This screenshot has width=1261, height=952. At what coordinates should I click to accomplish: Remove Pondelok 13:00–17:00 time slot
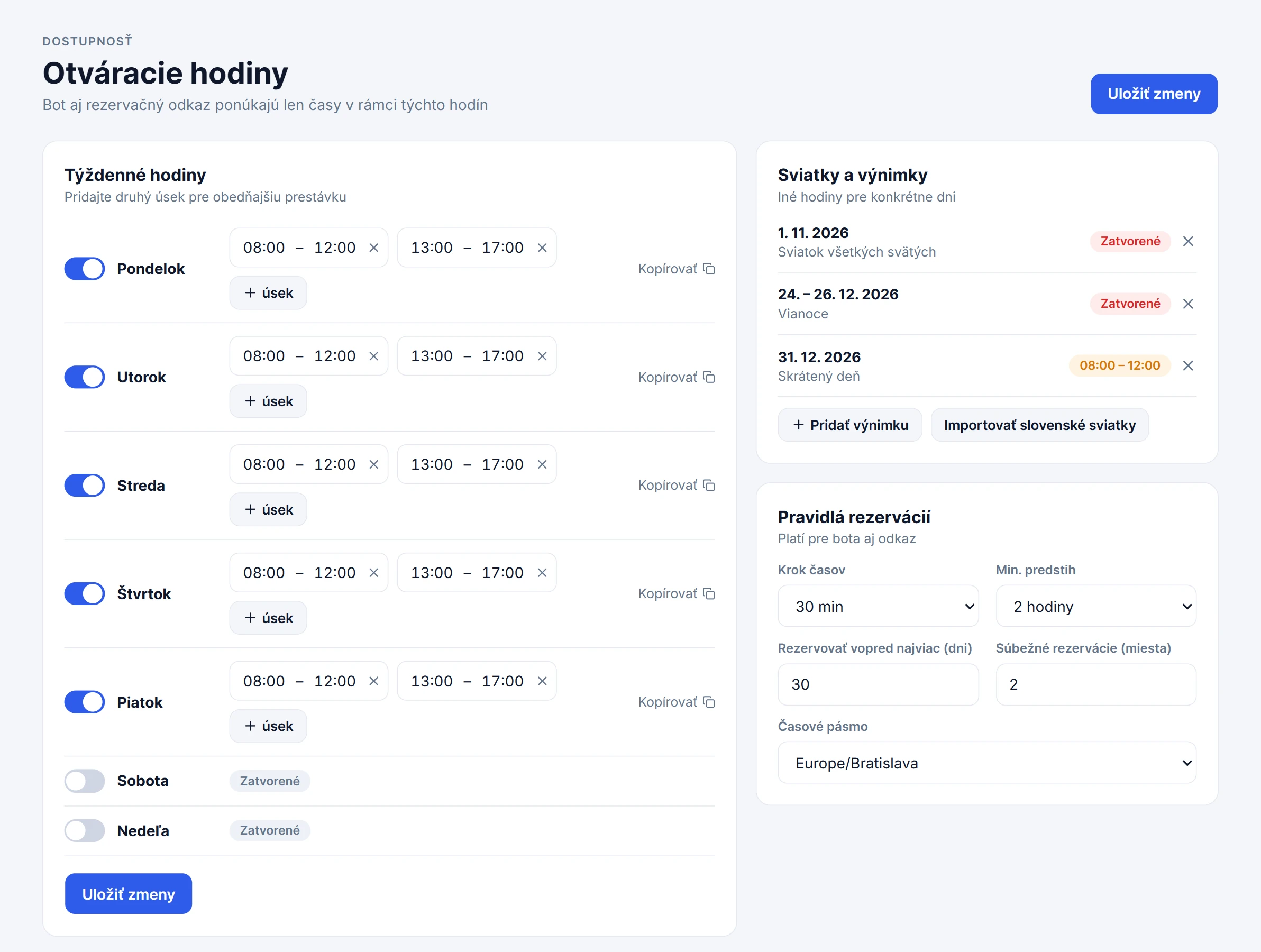point(542,248)
